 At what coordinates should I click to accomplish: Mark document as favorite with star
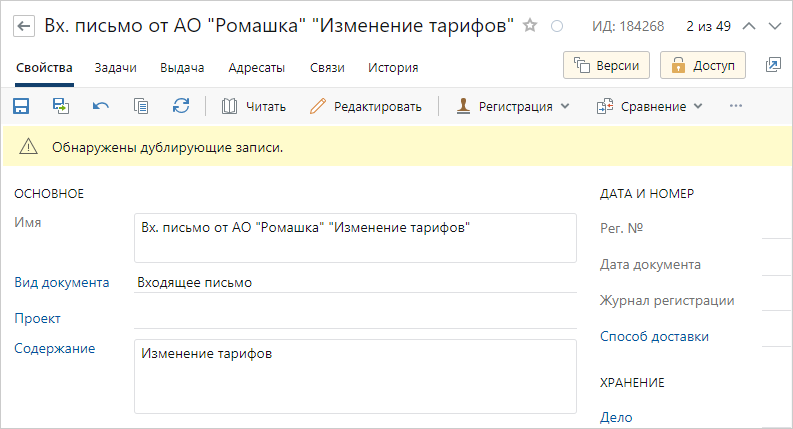531,26
